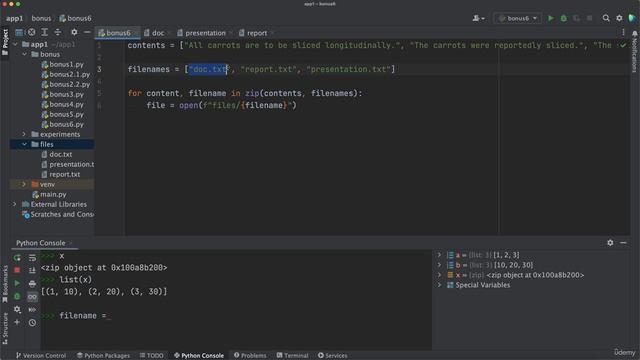This screenshot has height=360, width=640.
Task: Open the Python Packages tool window
Action: coord(103,356)
